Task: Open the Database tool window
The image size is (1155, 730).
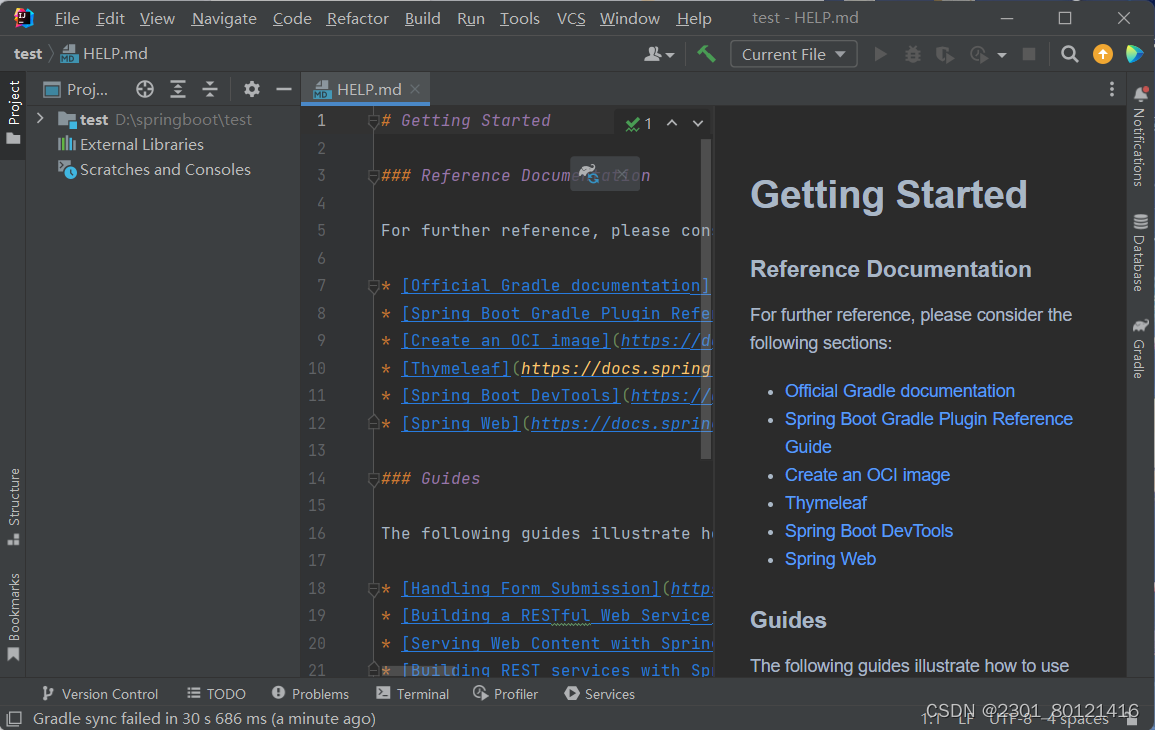Action: point(1140,253)
